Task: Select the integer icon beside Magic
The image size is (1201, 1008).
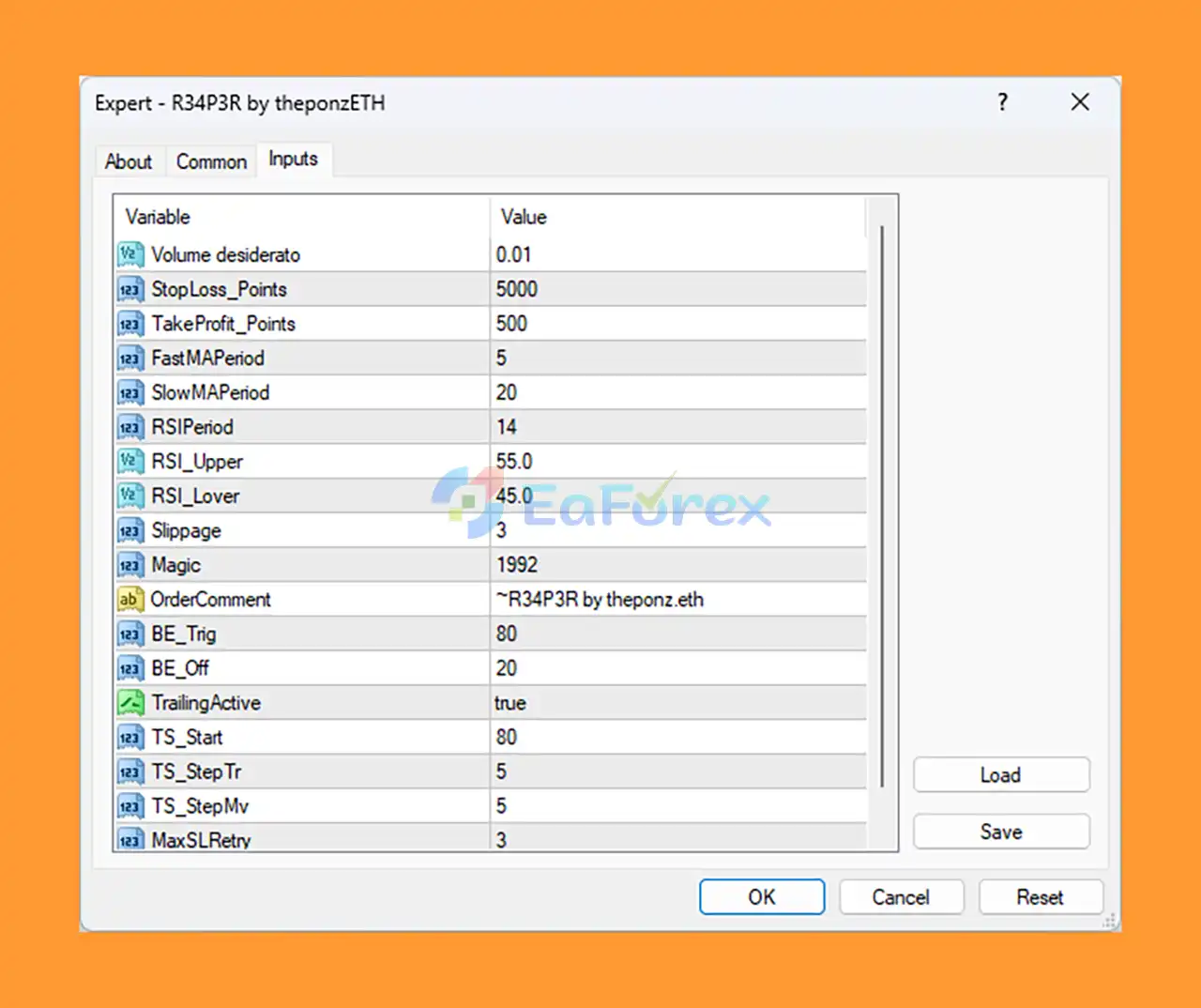Action: [129, 565]
